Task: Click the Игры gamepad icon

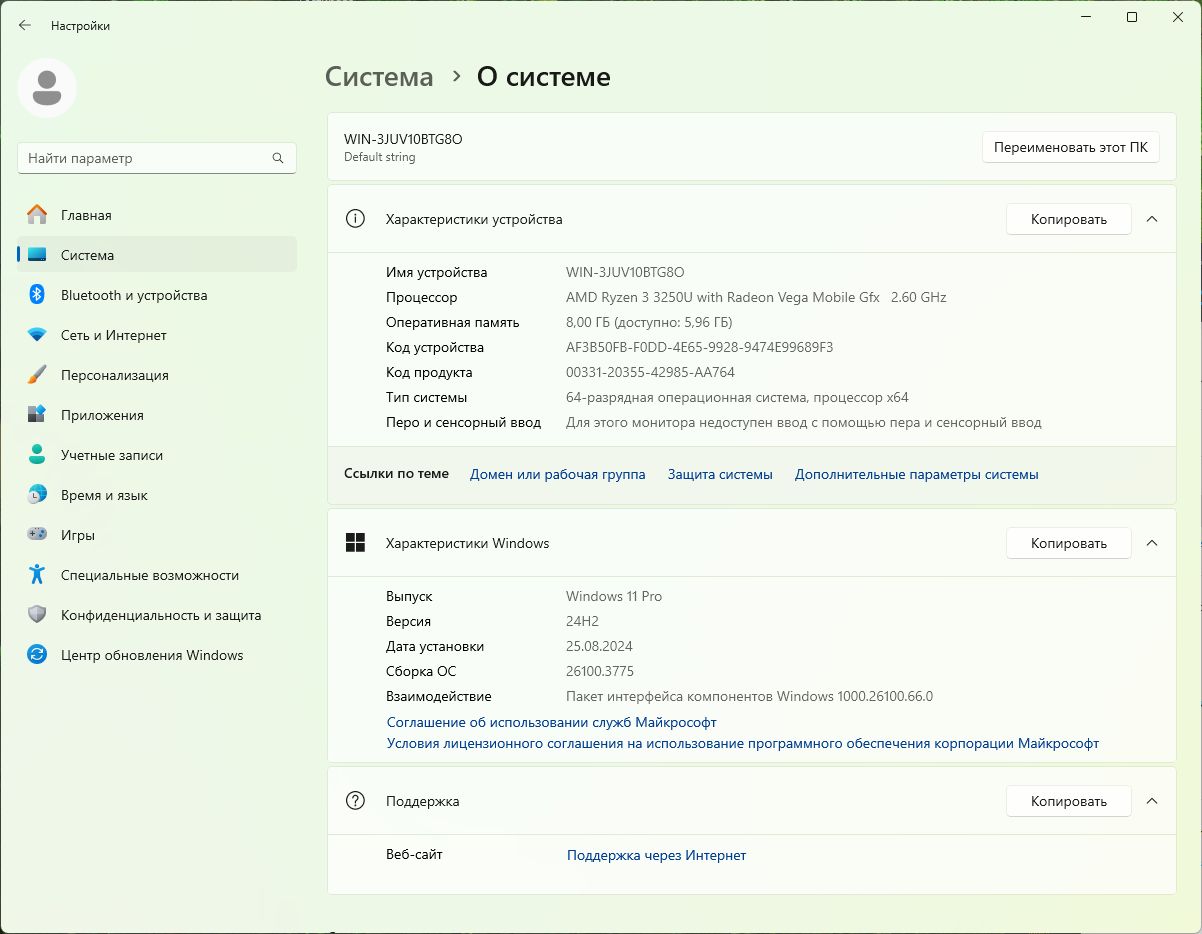Action: (x=37, y=535)
